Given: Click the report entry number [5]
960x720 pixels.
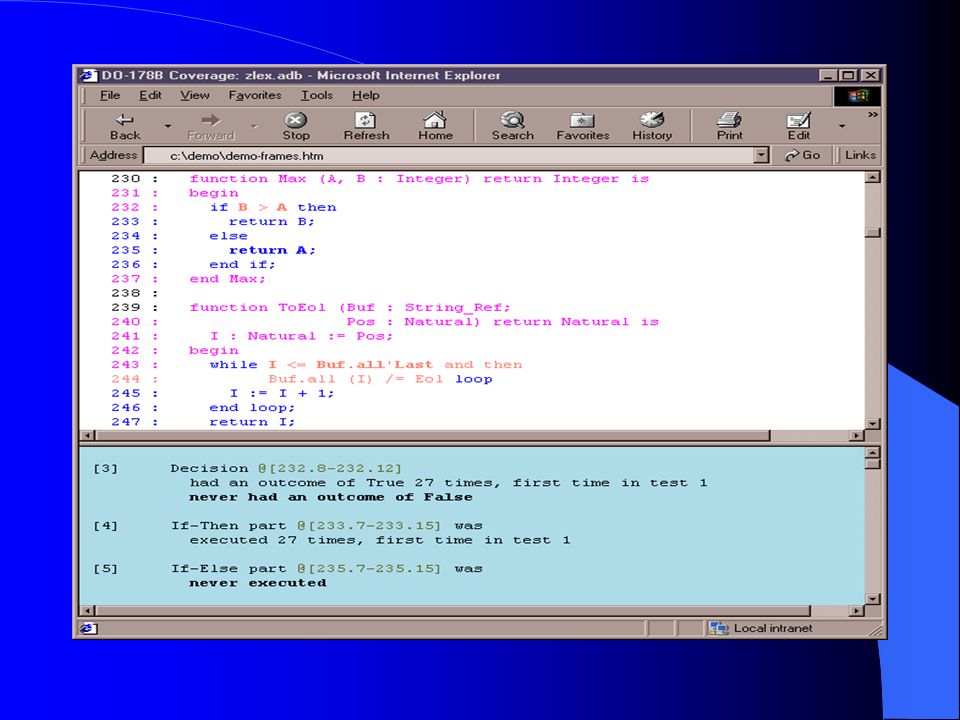Looking at the screenshot, I should [105, 569].
